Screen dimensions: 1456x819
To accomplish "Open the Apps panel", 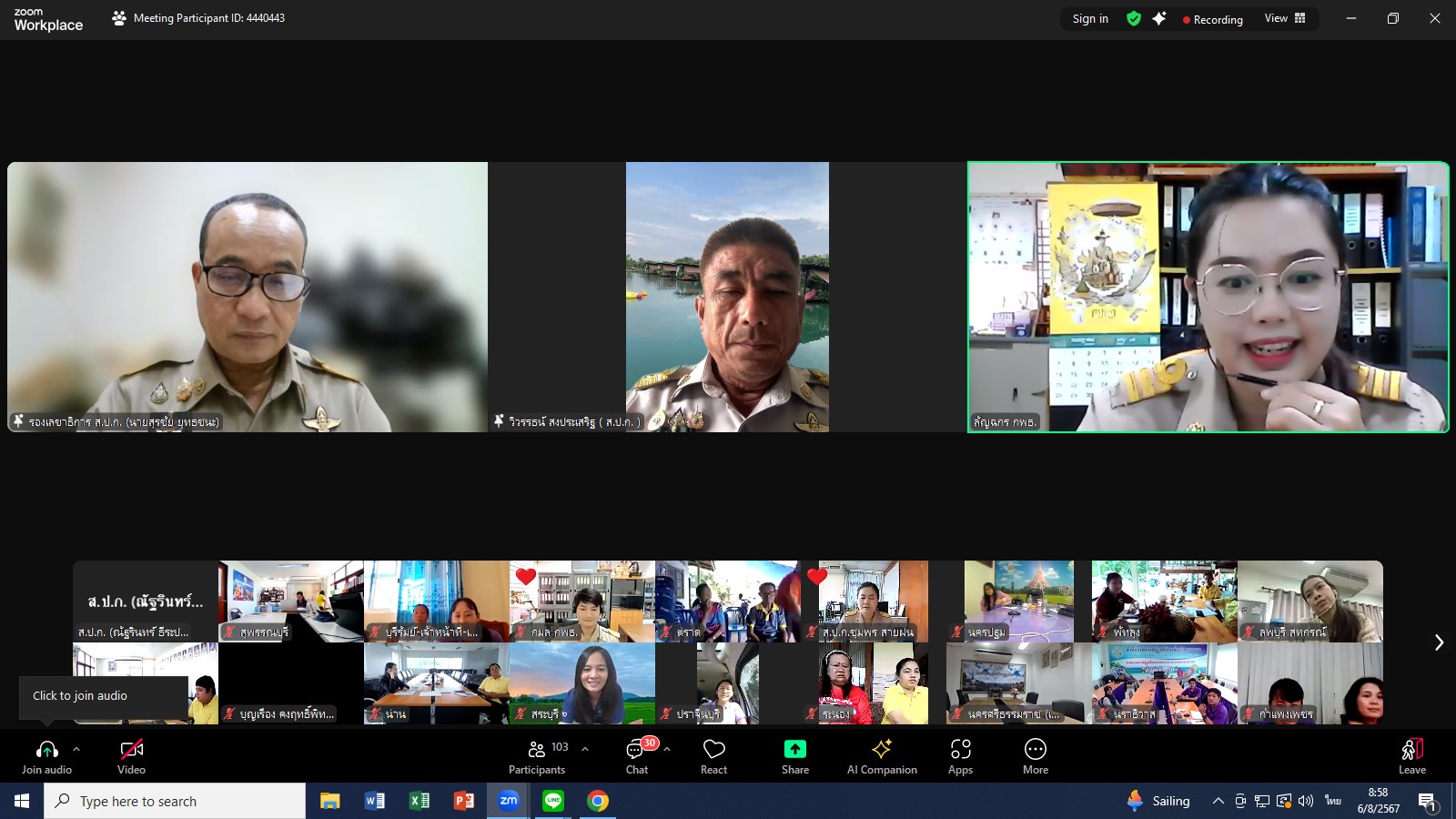I will tap(960, 756).
